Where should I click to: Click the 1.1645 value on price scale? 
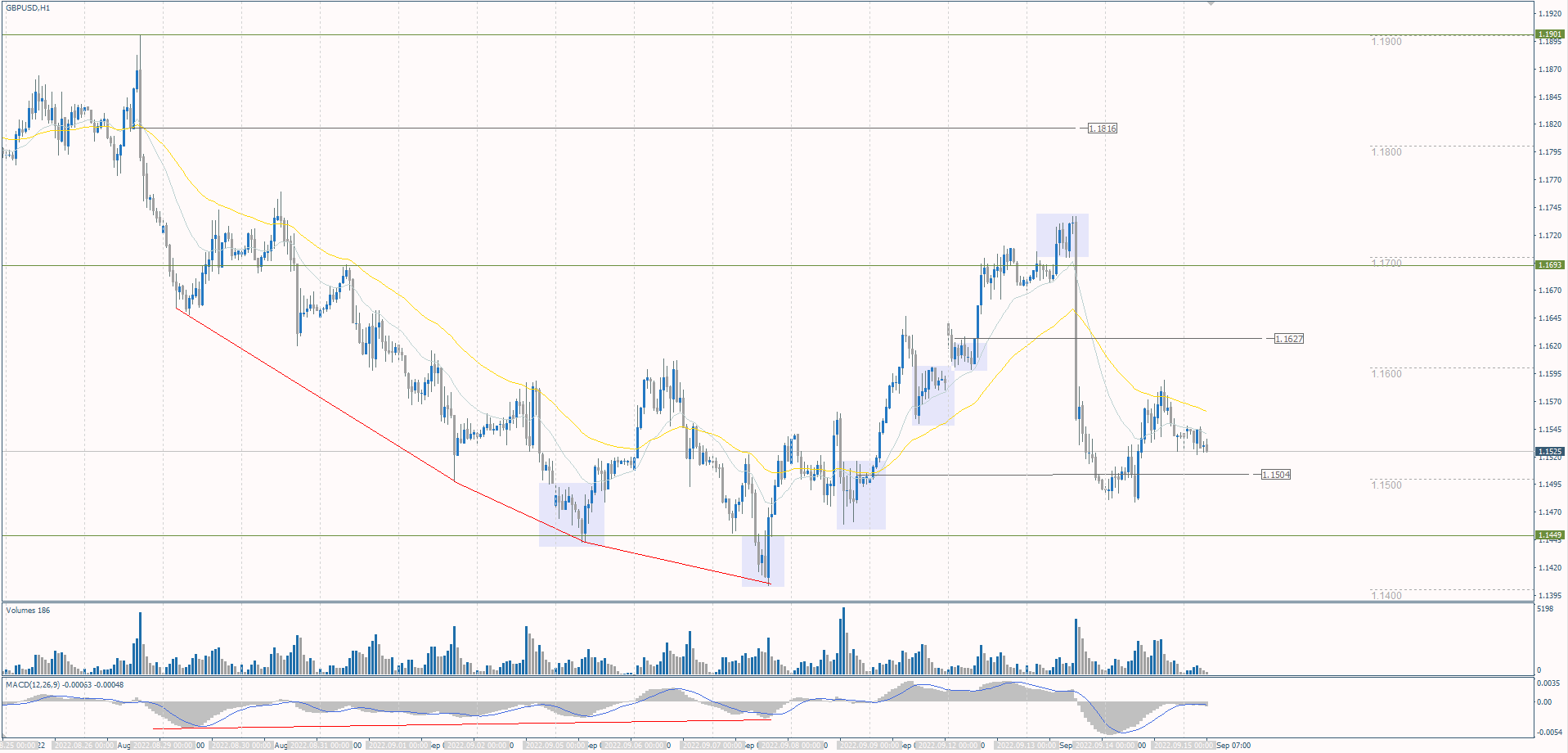point(1550,318)
